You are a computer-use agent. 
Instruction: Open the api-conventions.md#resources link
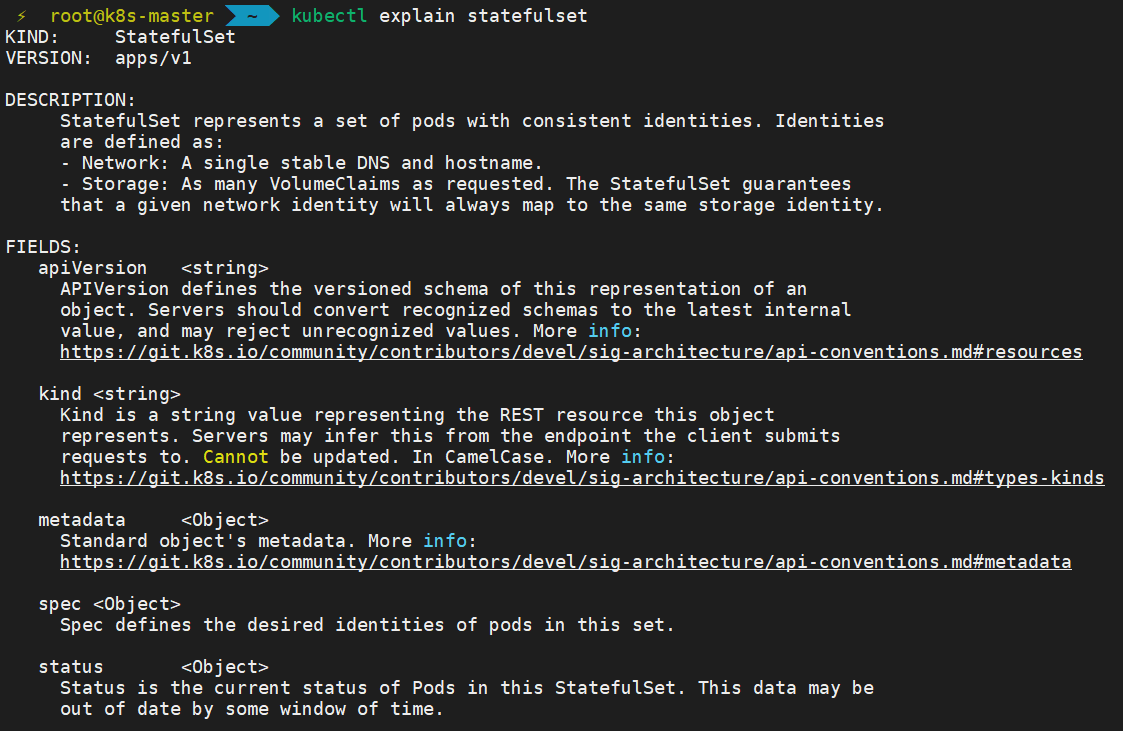571,352
